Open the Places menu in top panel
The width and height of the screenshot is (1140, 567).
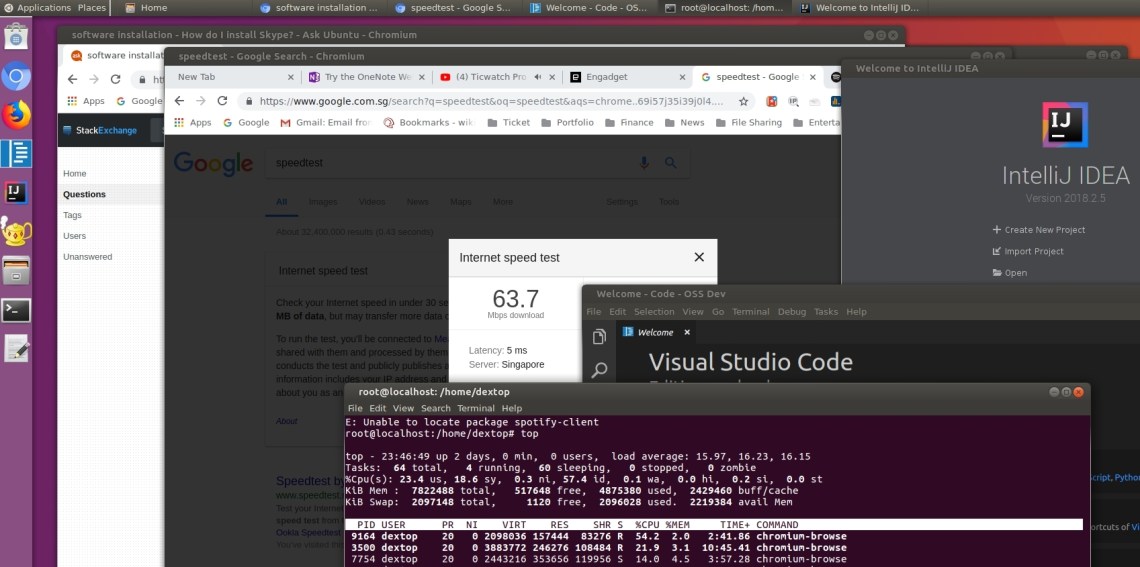[x=92, y=8]
